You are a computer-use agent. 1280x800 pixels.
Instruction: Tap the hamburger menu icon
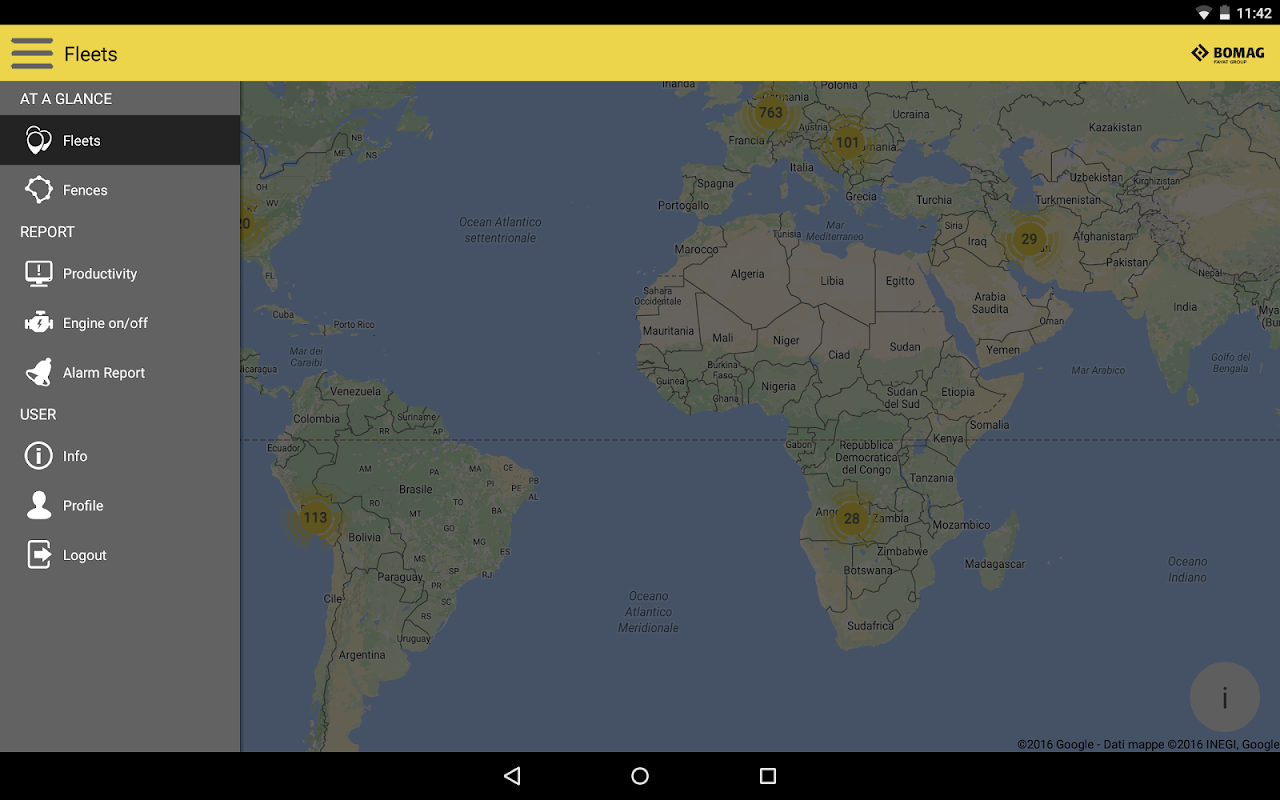(x=32, y=53)
